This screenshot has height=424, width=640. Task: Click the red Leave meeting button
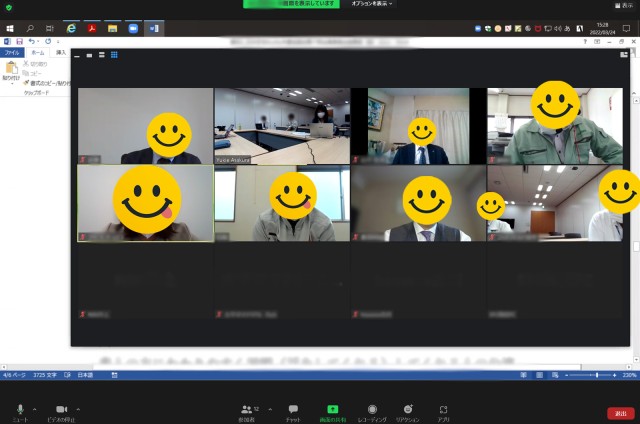(x=621, y=413)
